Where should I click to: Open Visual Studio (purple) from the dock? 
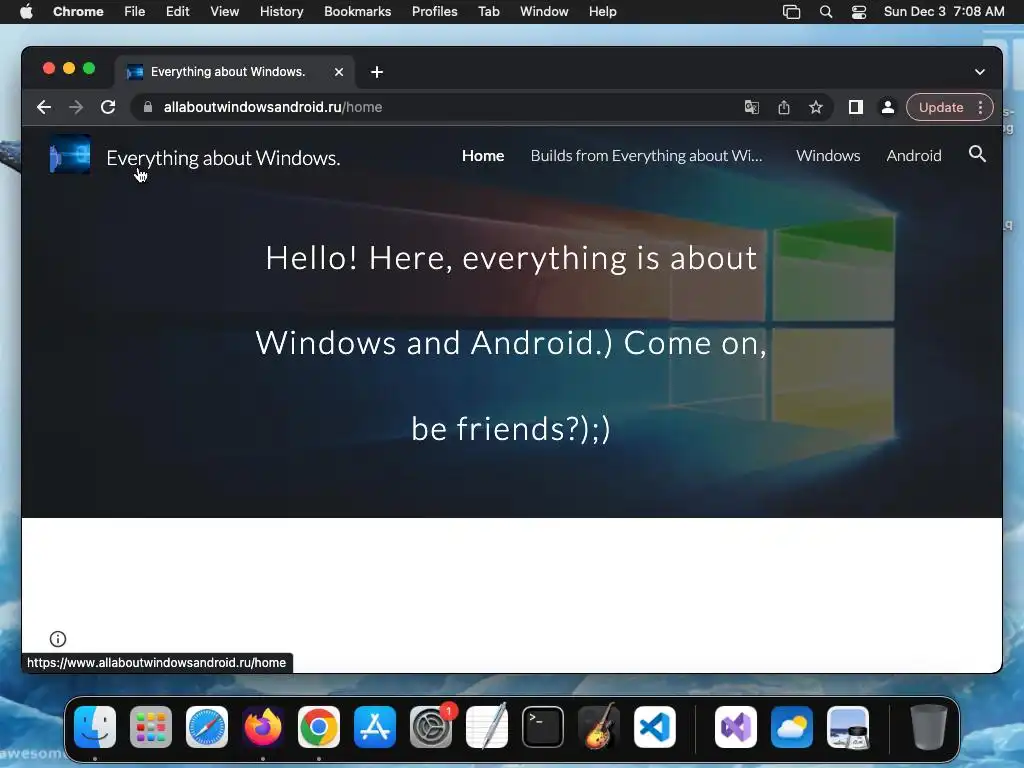(x=736, y=727)
